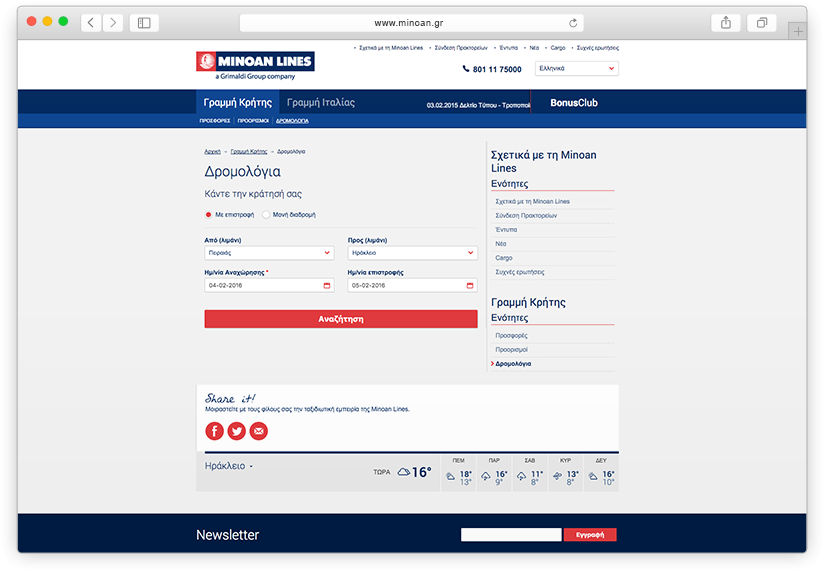The image size is (823, 570).
Task: Reload page with Safari refresh icon
Action: [573, 22]
